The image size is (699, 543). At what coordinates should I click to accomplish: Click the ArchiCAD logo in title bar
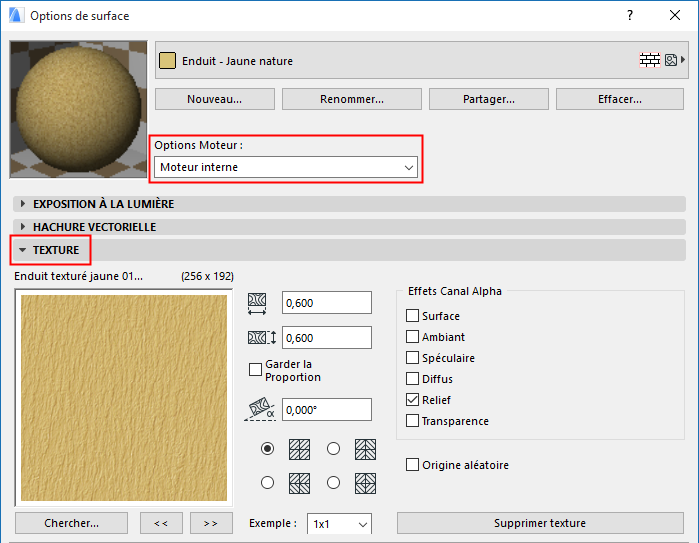[x=16, y=15]
